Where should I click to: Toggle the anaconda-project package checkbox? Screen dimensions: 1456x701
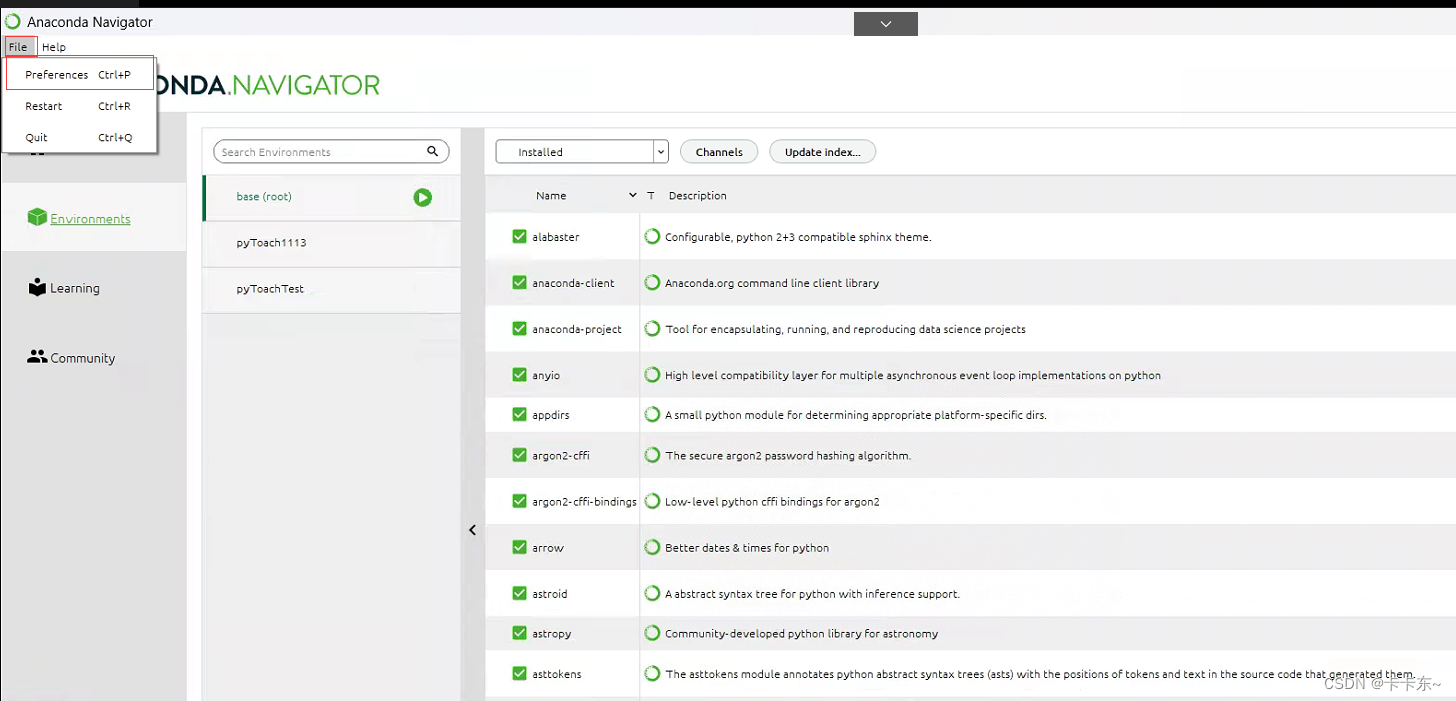[x=519, y=329]
